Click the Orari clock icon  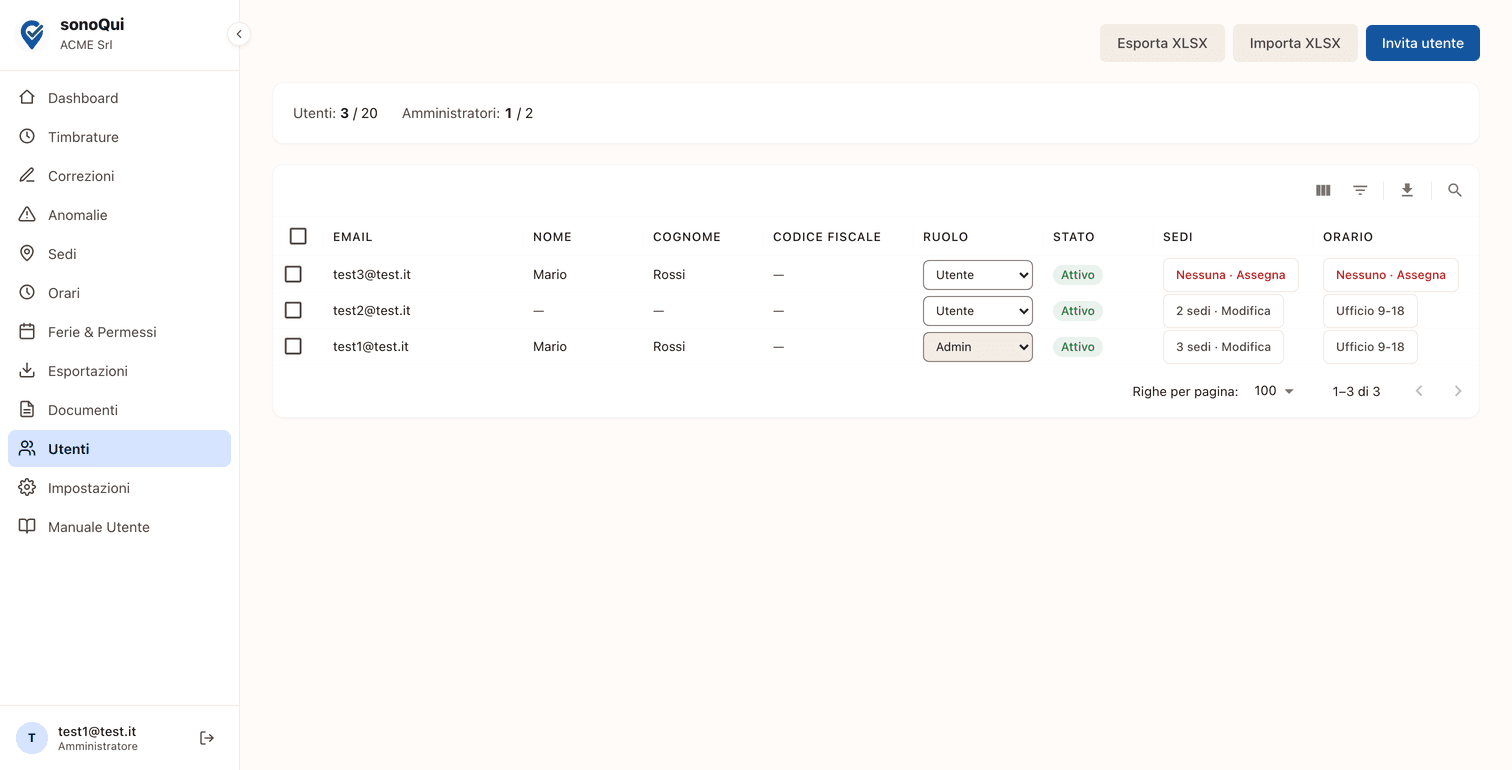click(27, 293)
